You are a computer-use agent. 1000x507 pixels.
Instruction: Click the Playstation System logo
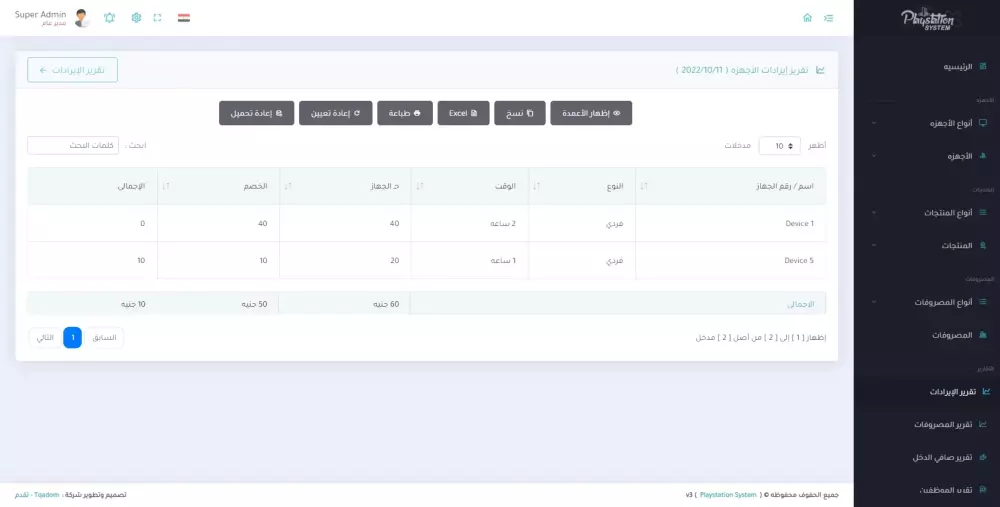click(x=926, y=20)
